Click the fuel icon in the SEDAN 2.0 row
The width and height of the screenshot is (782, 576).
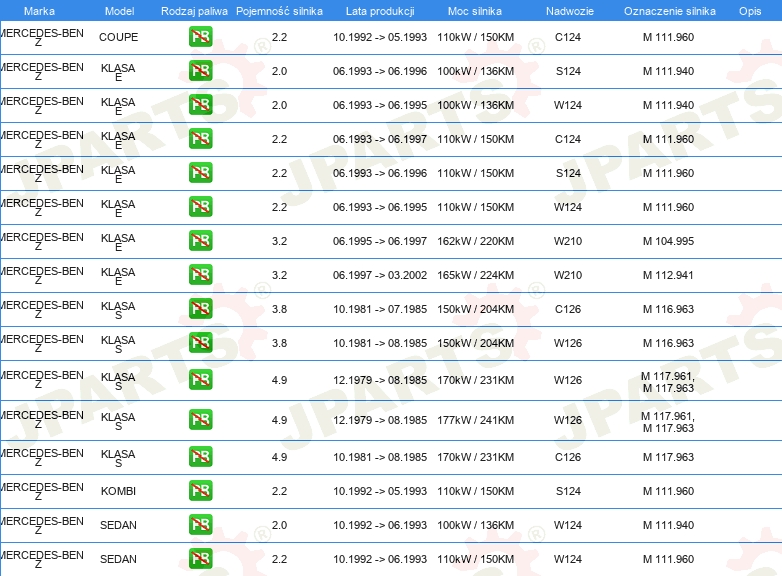click(200, 524)
